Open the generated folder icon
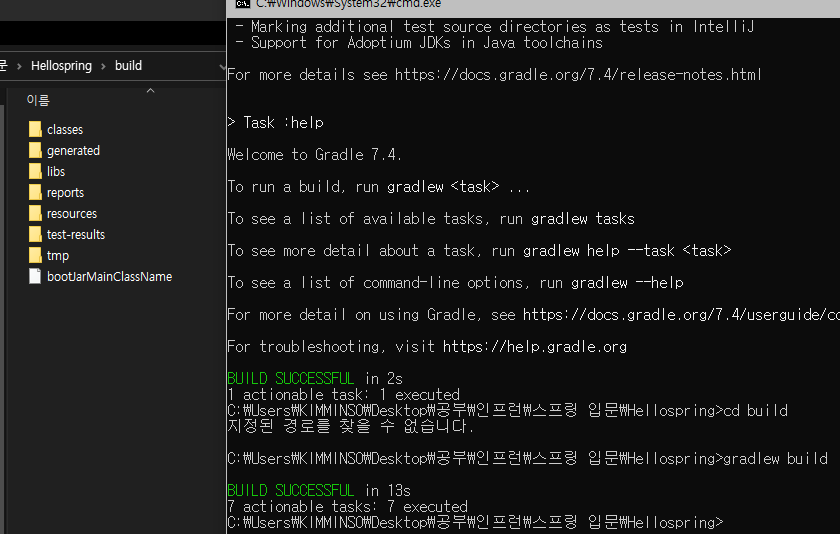Image resolution: width=840 pixels, height=534 pixels. (35, 151)
